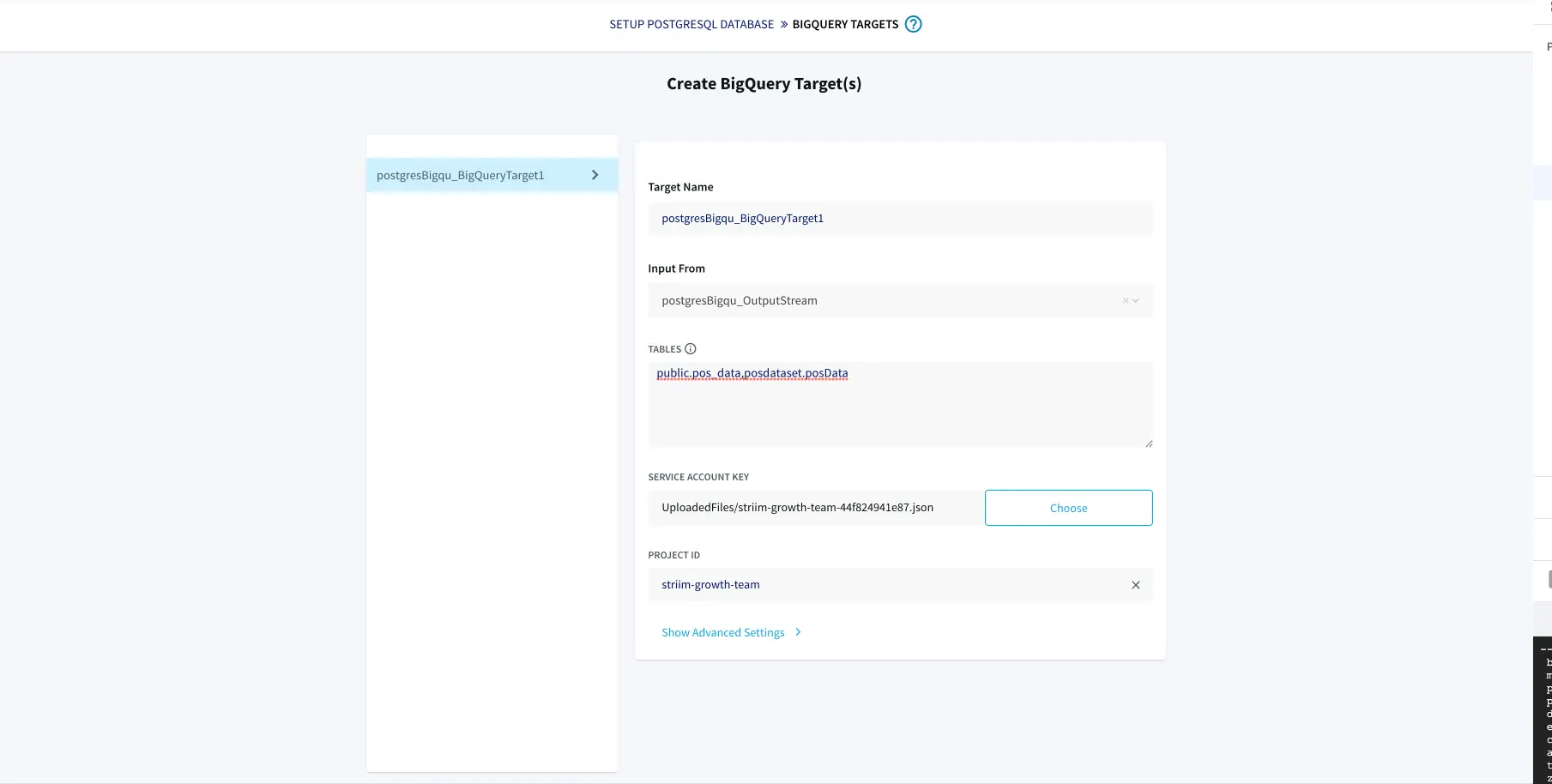Click the breadcrumb double-arrow separator
The image size is (1552, 784).
[783, 24]
